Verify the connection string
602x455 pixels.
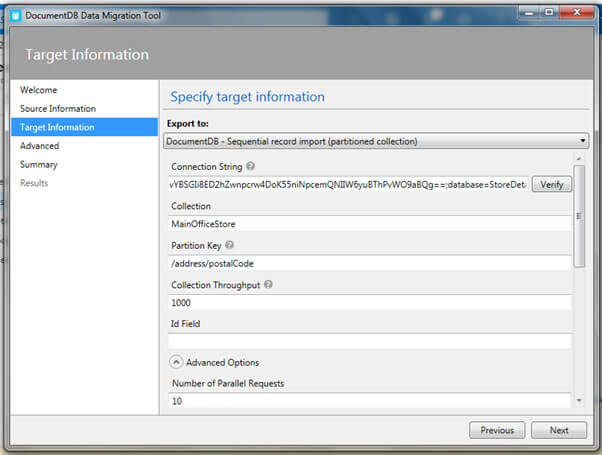552,185
